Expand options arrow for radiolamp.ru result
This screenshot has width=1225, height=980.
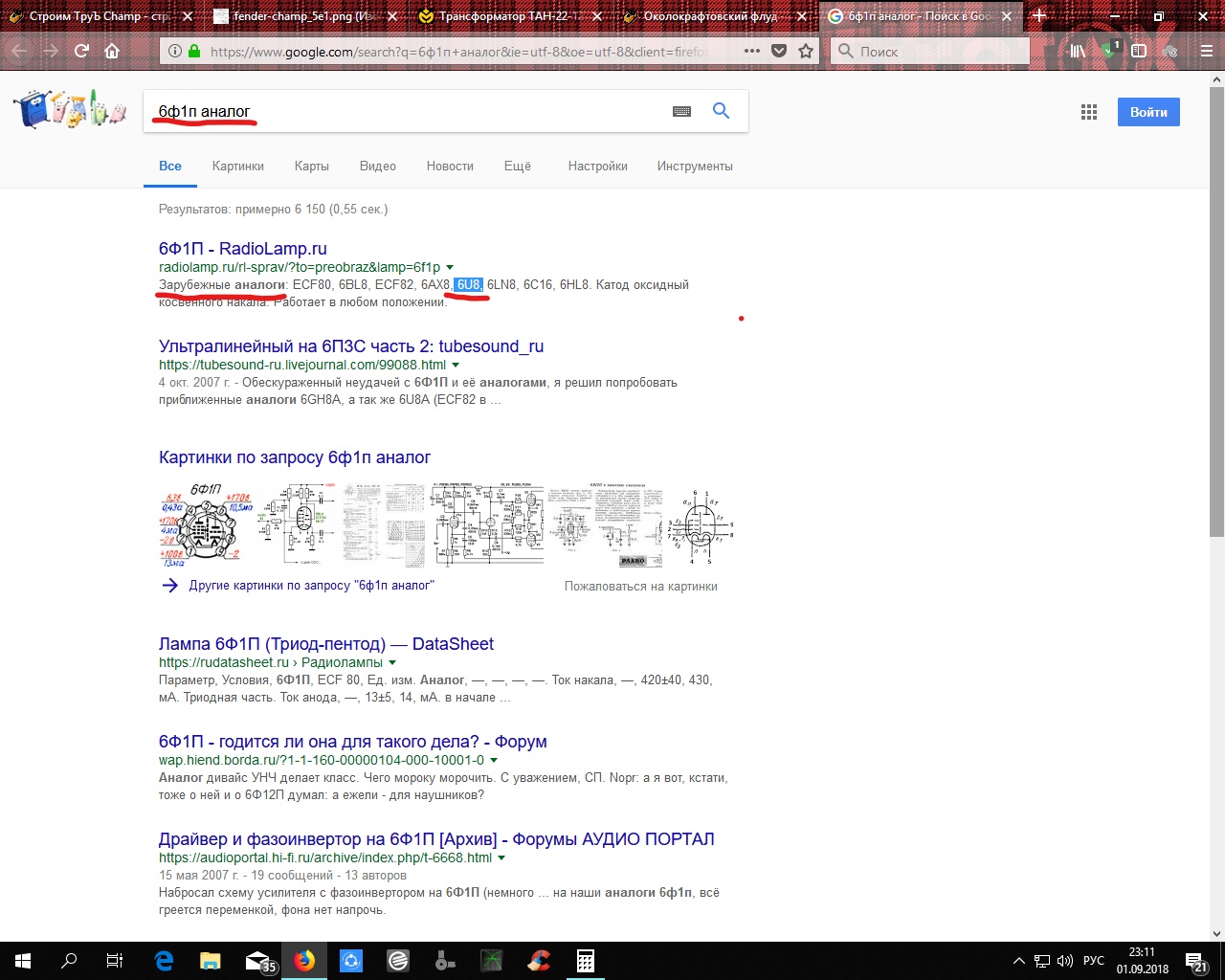[x=450, y=267]
